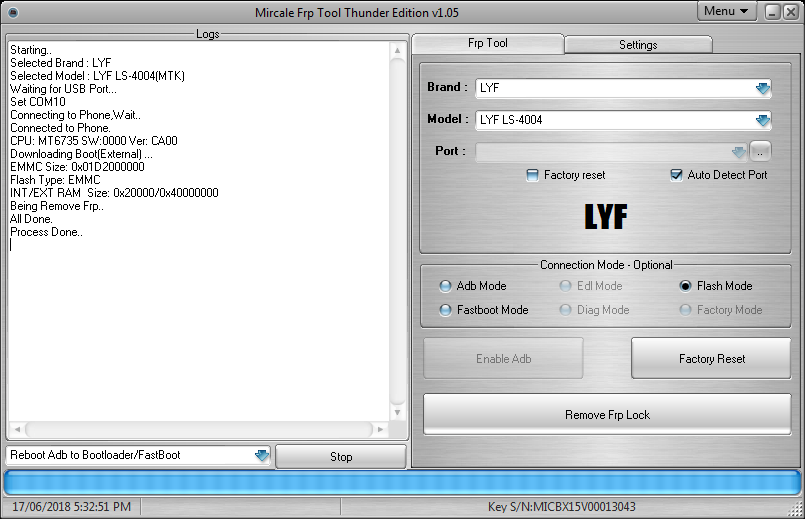Click the Brand field showing LYF

pos(623,88)
